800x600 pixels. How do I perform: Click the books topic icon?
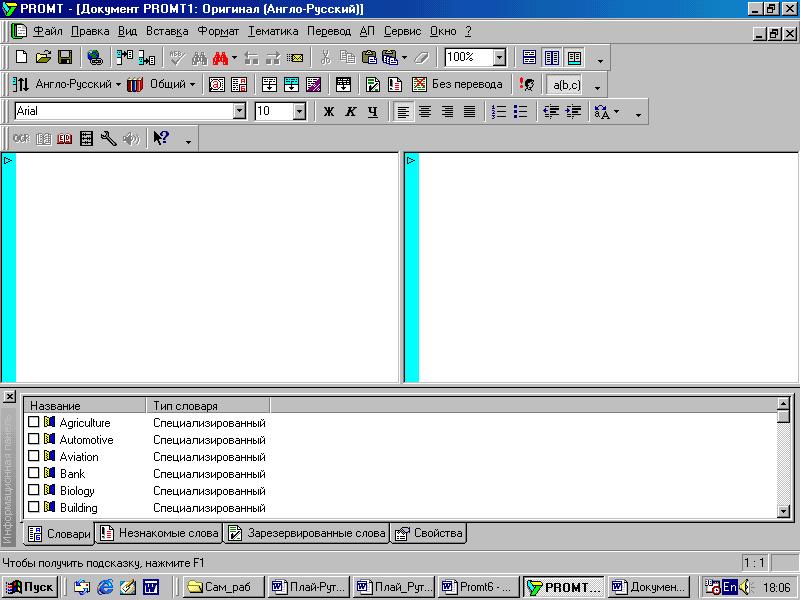[135, 84]
